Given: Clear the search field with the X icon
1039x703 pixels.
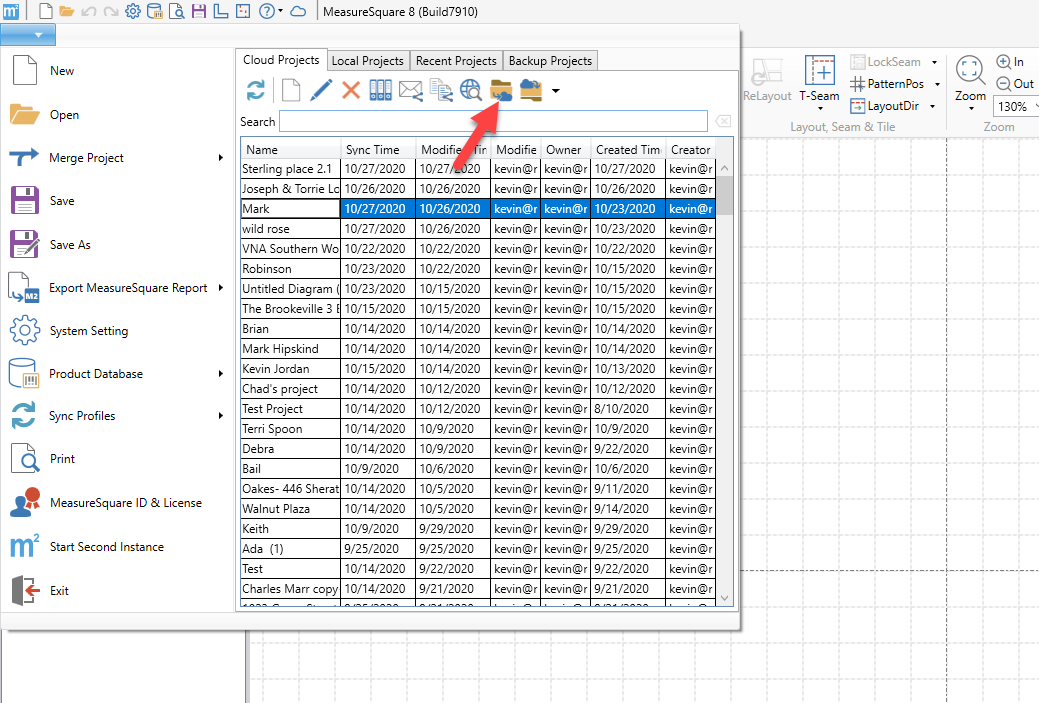Looking at the screenshot, I should [x=724, y=121].
